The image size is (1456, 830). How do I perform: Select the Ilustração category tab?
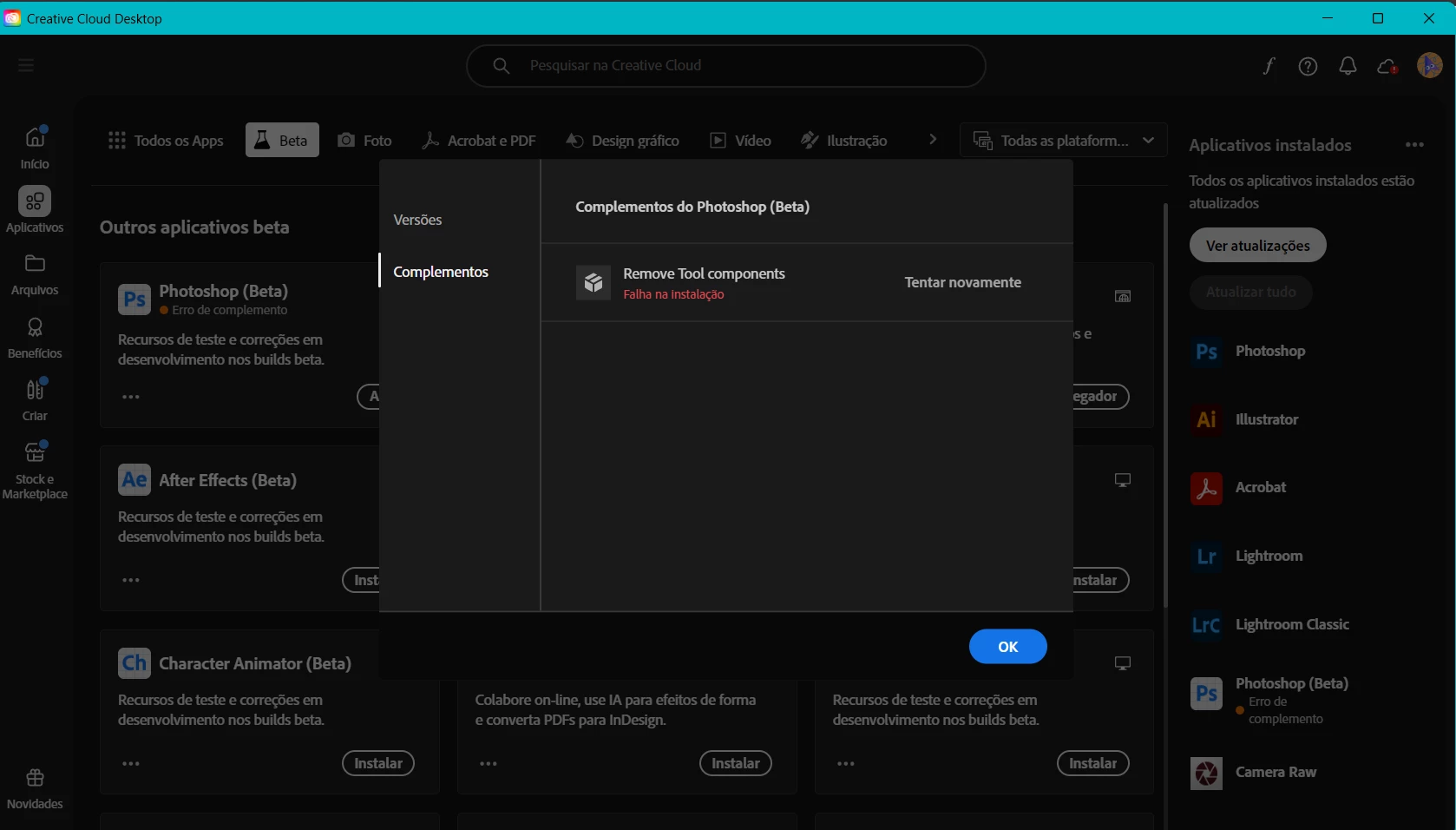843,140
